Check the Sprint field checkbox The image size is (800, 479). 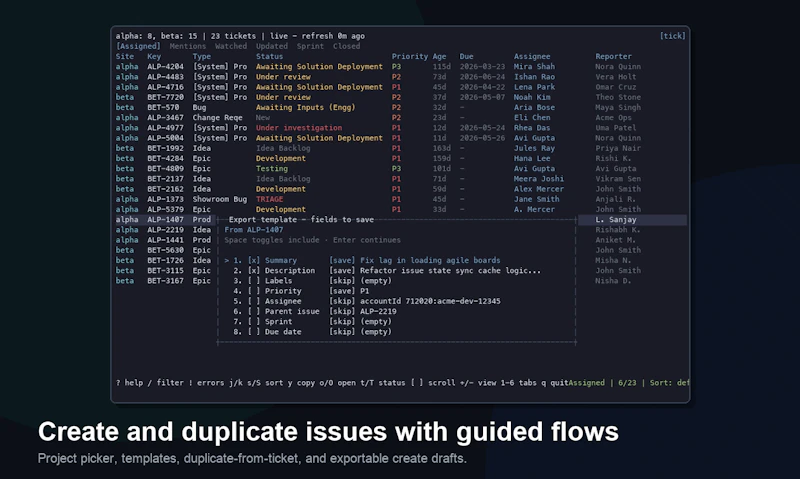[x=254, y=322]
